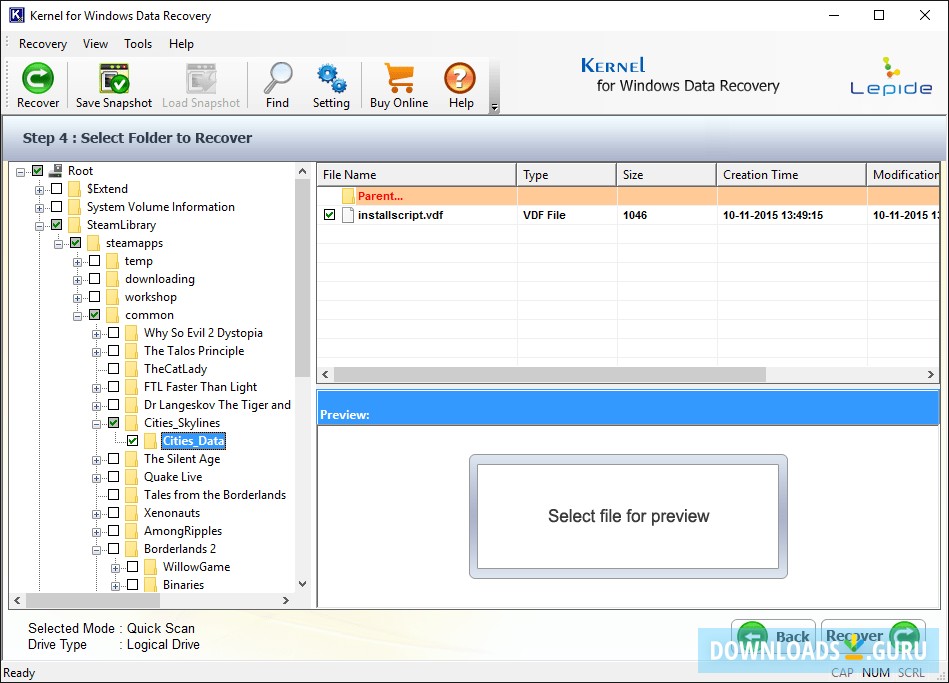Uncheck the Cities_Data checkbox
949x683 pixels.
point(133,441)
